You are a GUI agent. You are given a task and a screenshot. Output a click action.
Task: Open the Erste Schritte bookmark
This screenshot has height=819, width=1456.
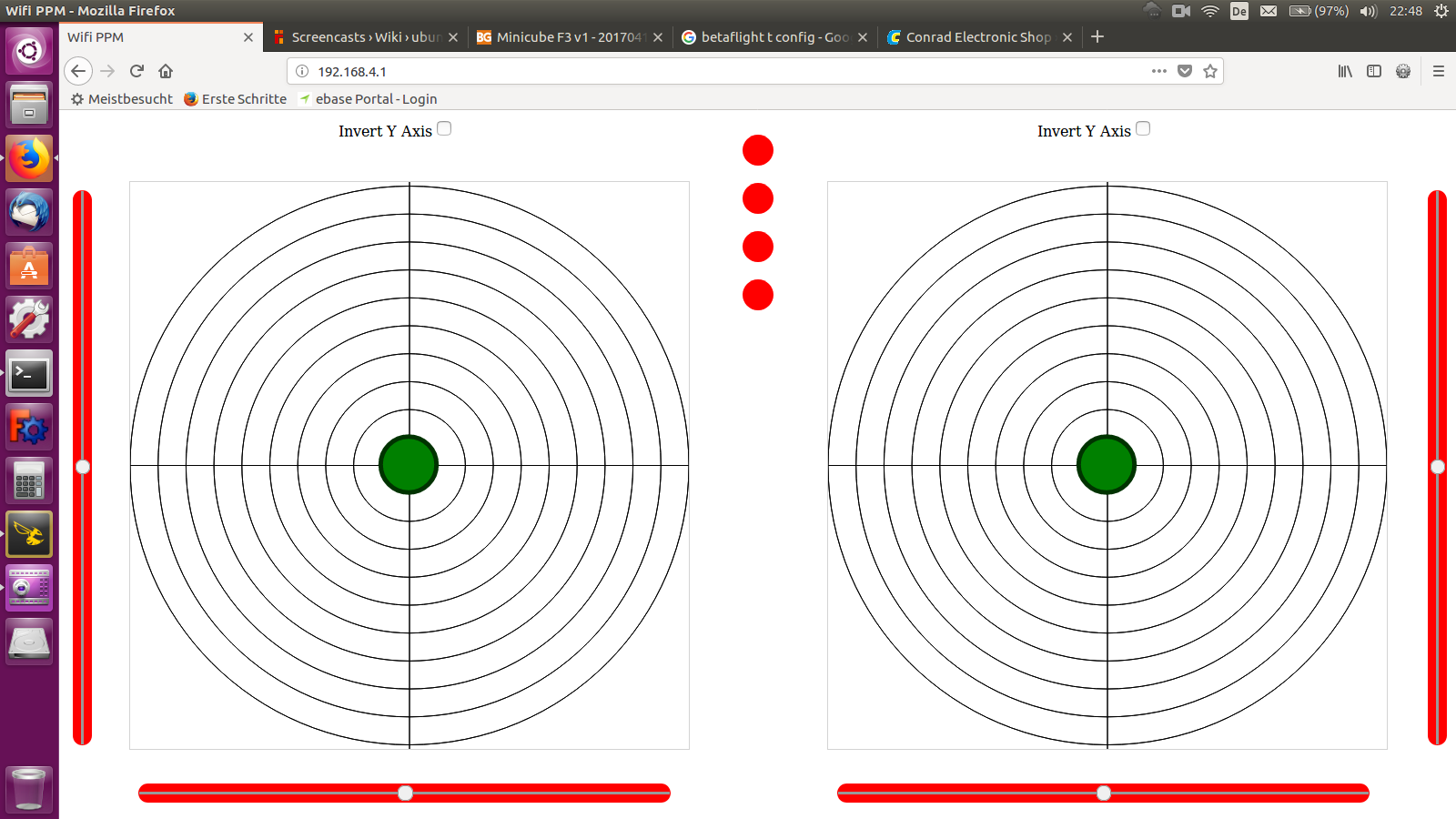pyautogui.click(x=235, y=99)
